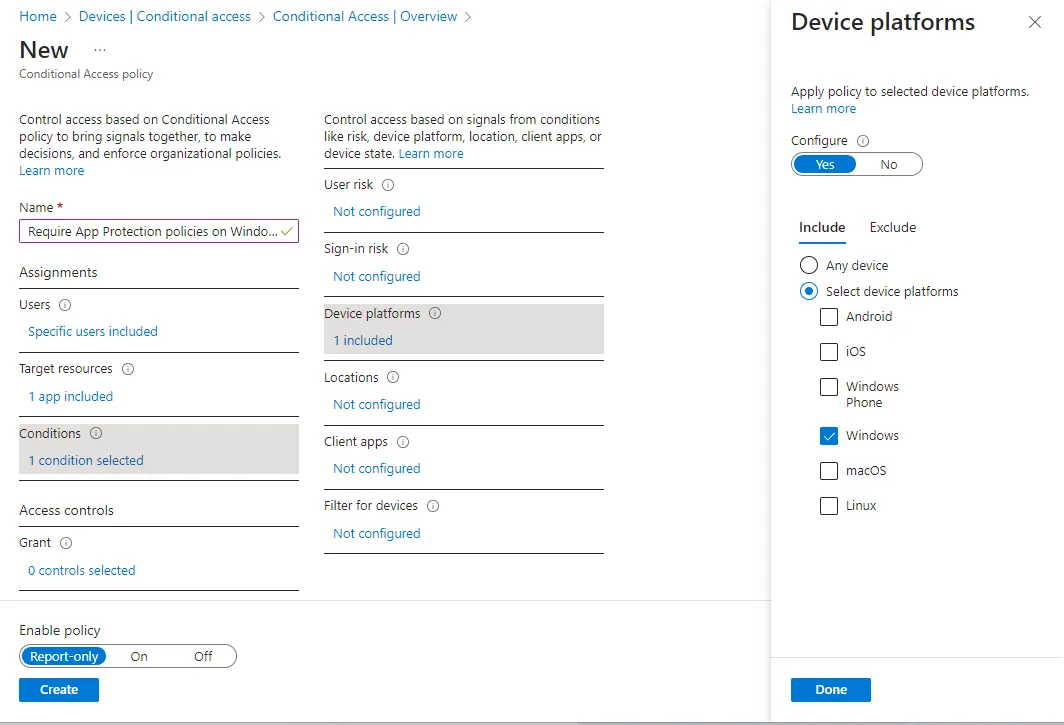Click the info icon next to Filter for devices
The width and height of the screenshot is (1064, 725).
(x=433, y=506)
